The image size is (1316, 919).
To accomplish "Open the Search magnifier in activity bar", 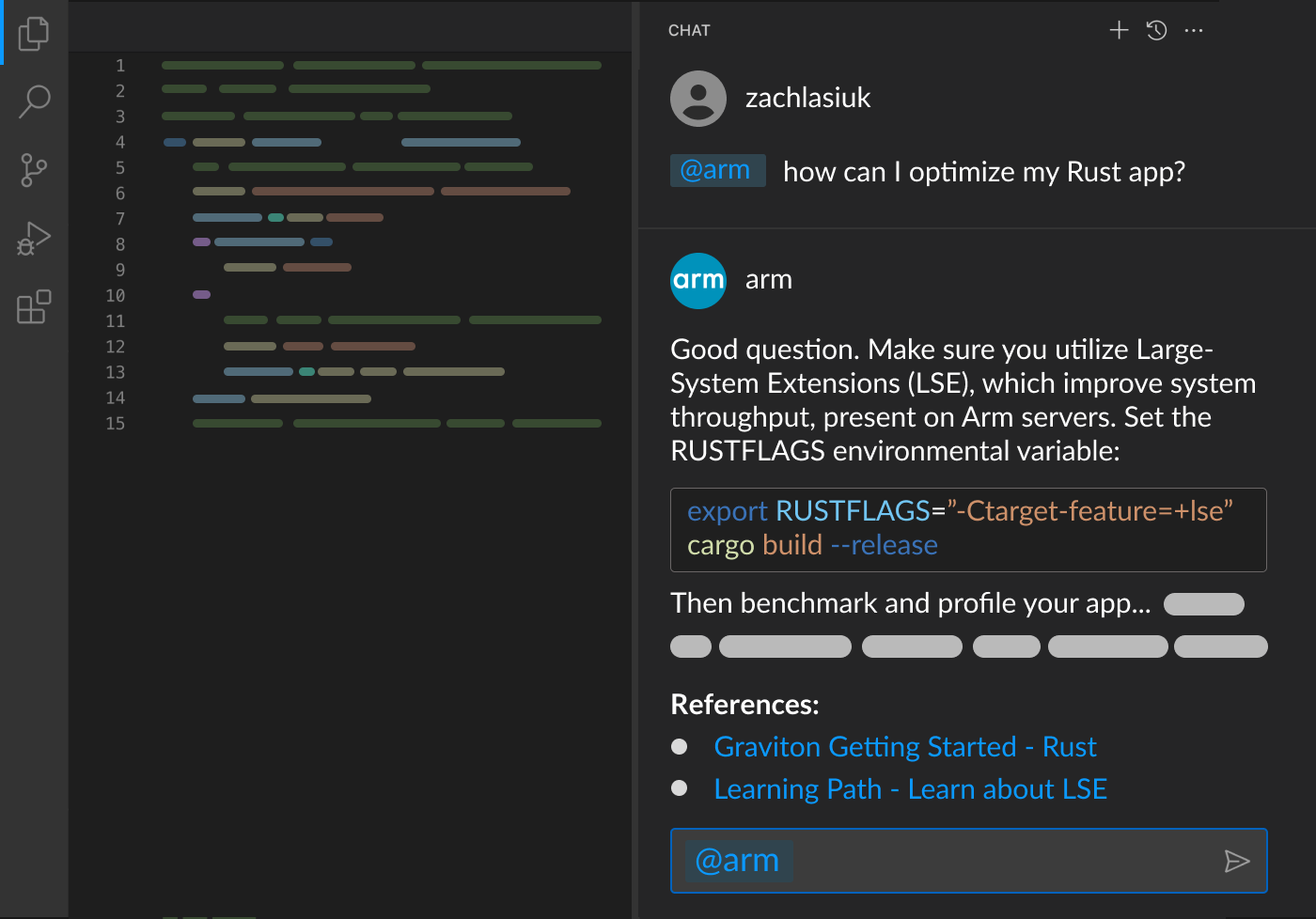I will point(34,101).
